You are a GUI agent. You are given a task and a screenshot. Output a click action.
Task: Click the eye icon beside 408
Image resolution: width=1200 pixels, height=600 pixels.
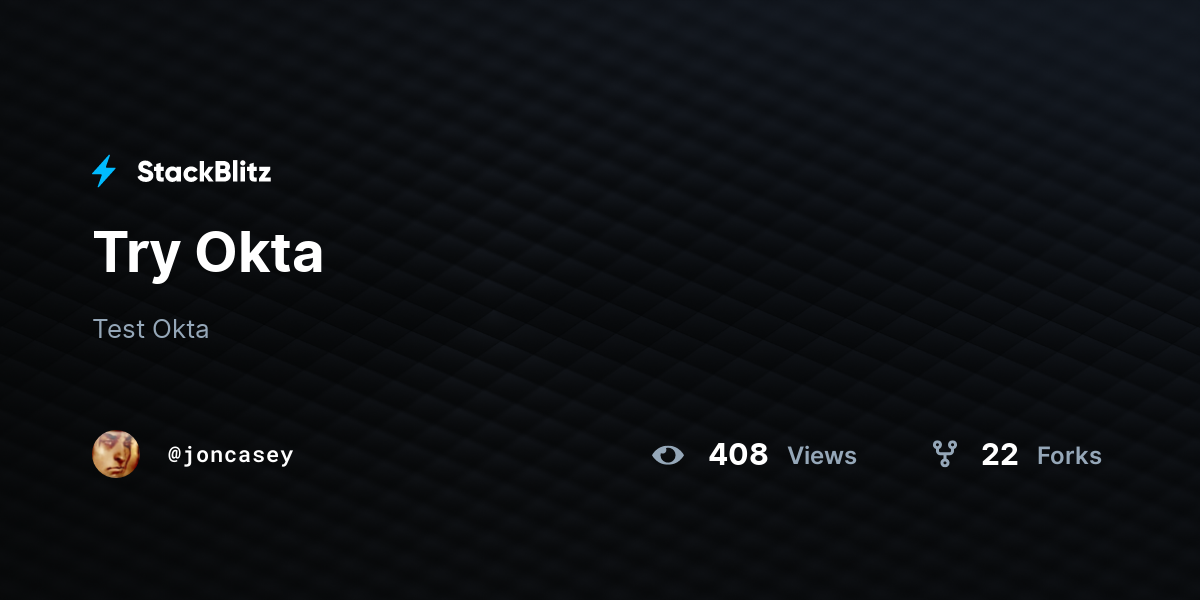coord(668,455)
